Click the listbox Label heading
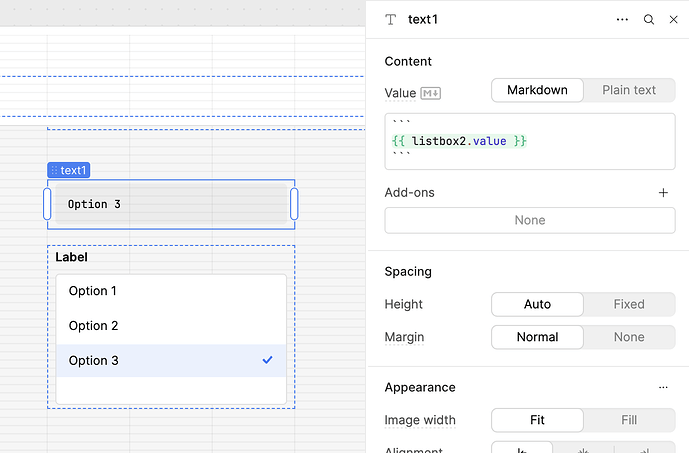Viewport: 689px width, 453px height. click(x=71, y=257)
